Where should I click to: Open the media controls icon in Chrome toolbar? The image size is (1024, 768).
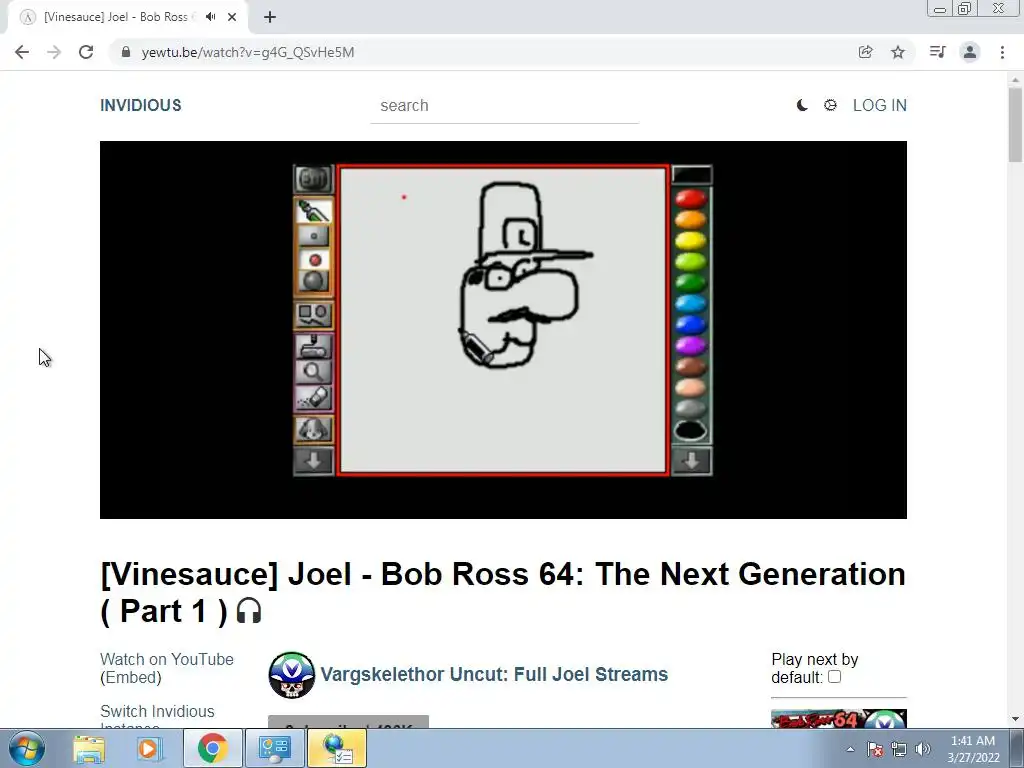937,52
